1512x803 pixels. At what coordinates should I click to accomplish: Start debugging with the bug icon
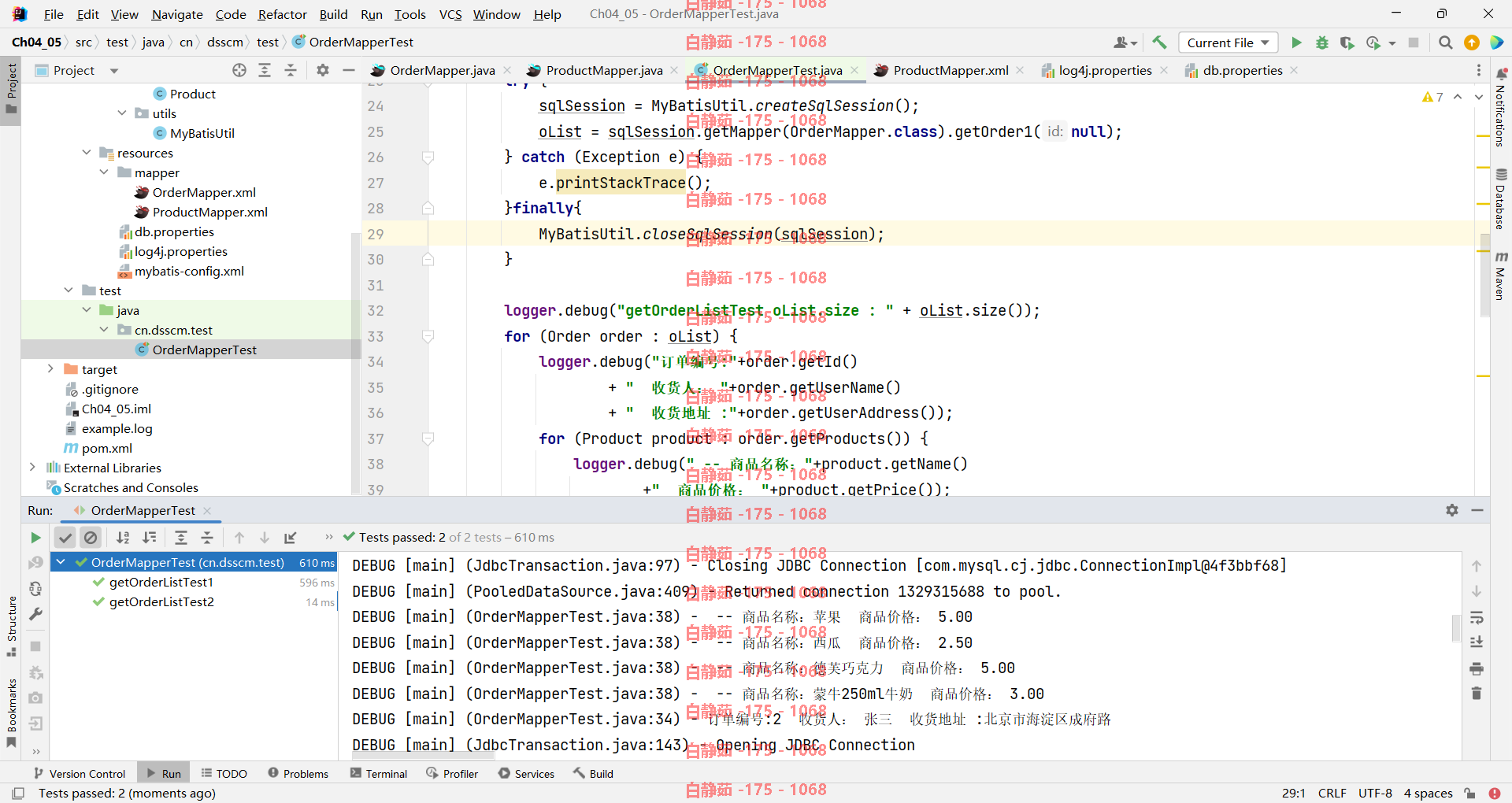tap(1321, 43)
